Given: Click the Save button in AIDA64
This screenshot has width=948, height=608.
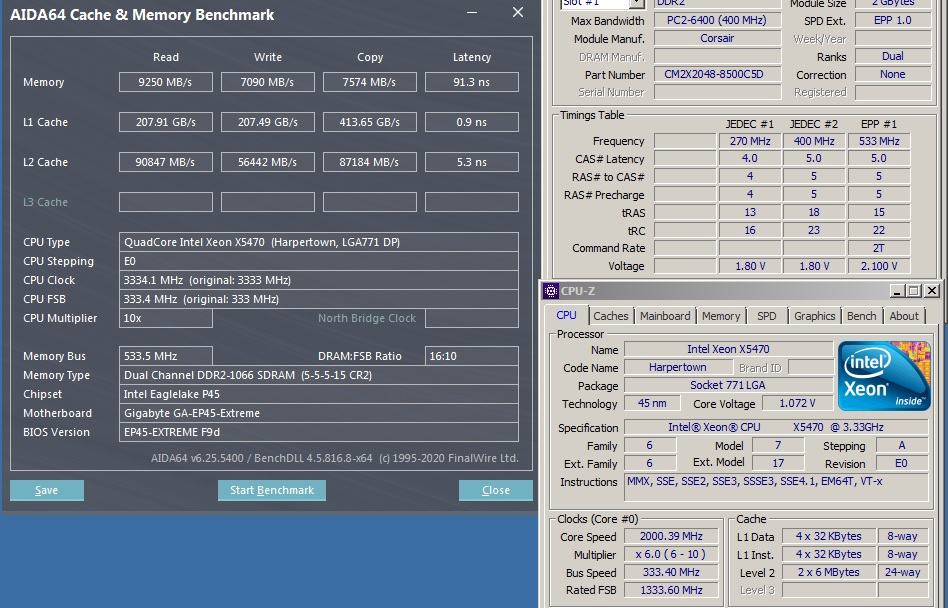Looking at the screenshot, I should point(47,490).
